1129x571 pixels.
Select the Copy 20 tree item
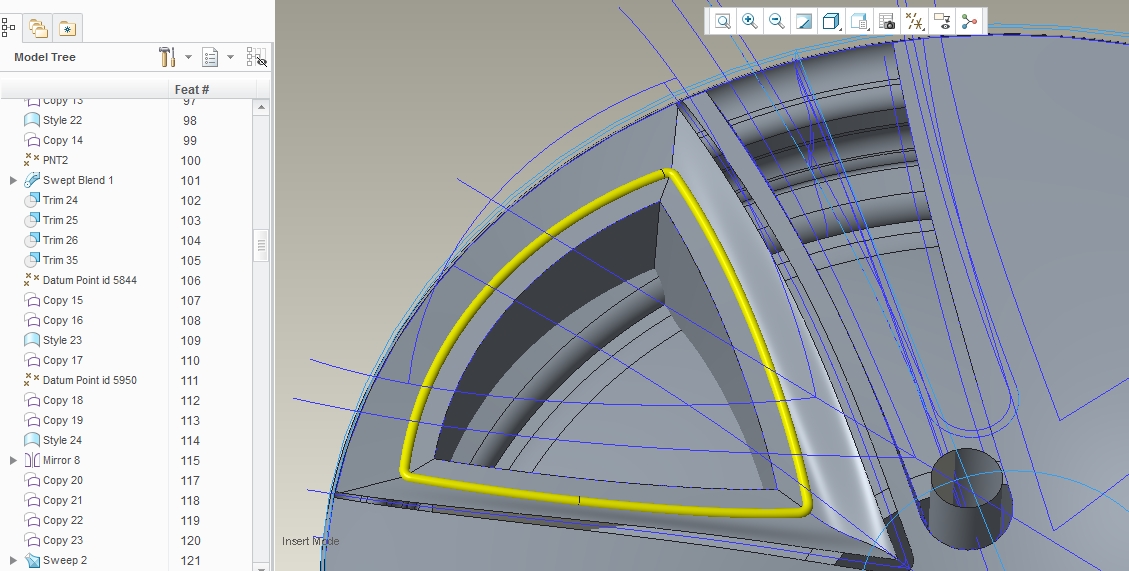pos(63,480)
